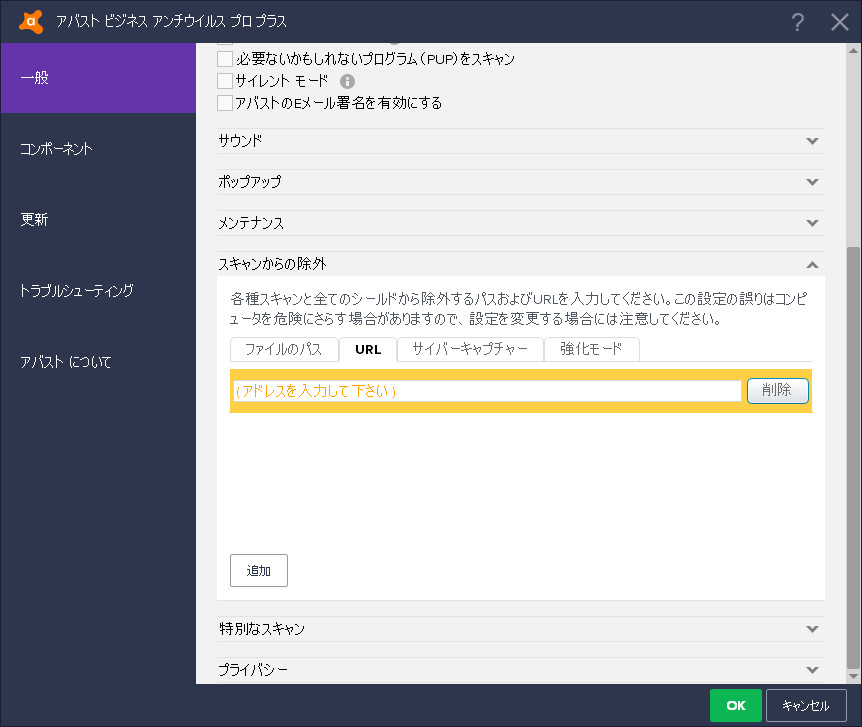Confirm settings with OK button
The width and height of the screenshot is (862, 727).
(x=736, y=706)
